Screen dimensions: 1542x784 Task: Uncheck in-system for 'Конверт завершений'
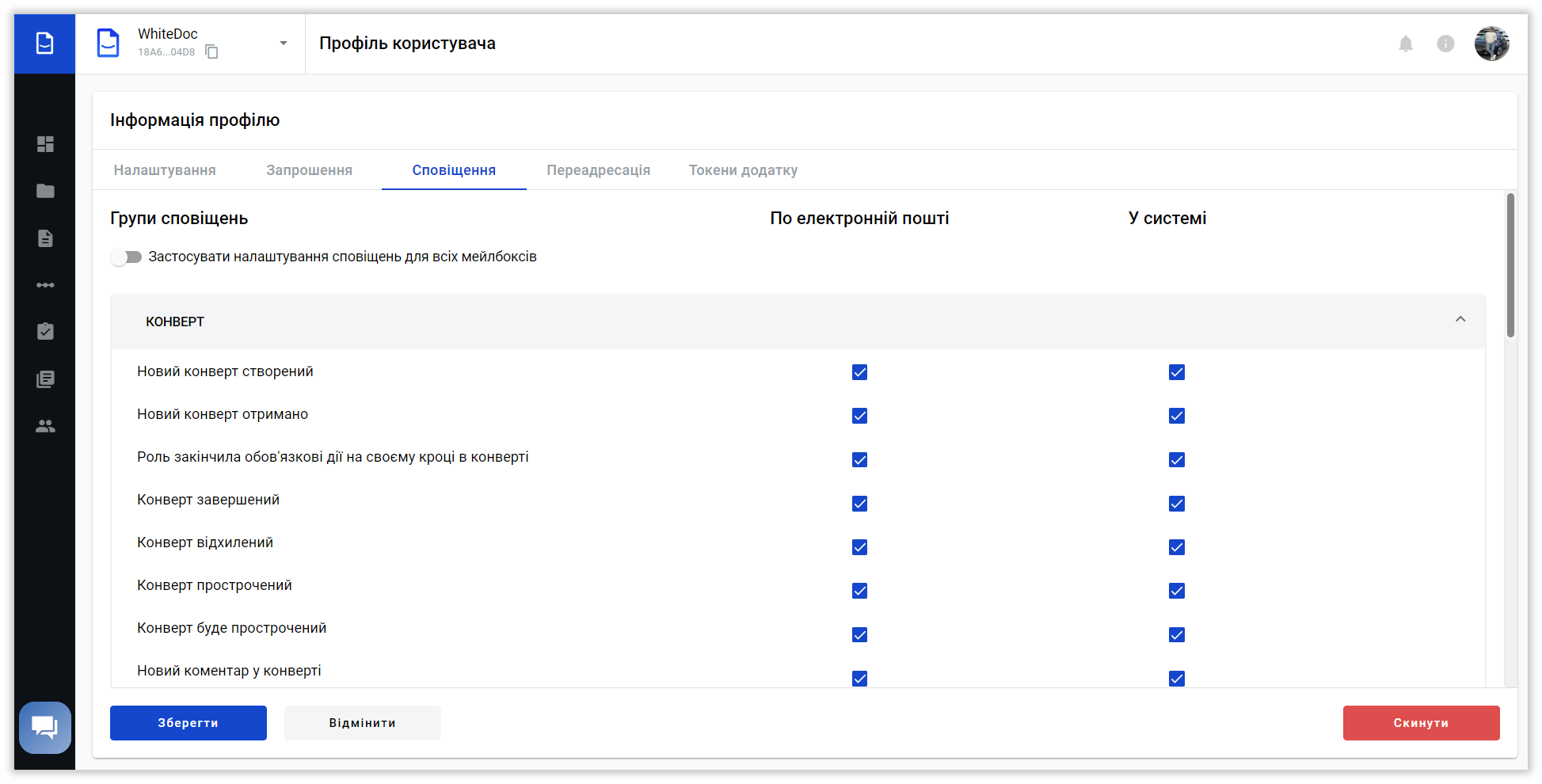coord(1177,504)
